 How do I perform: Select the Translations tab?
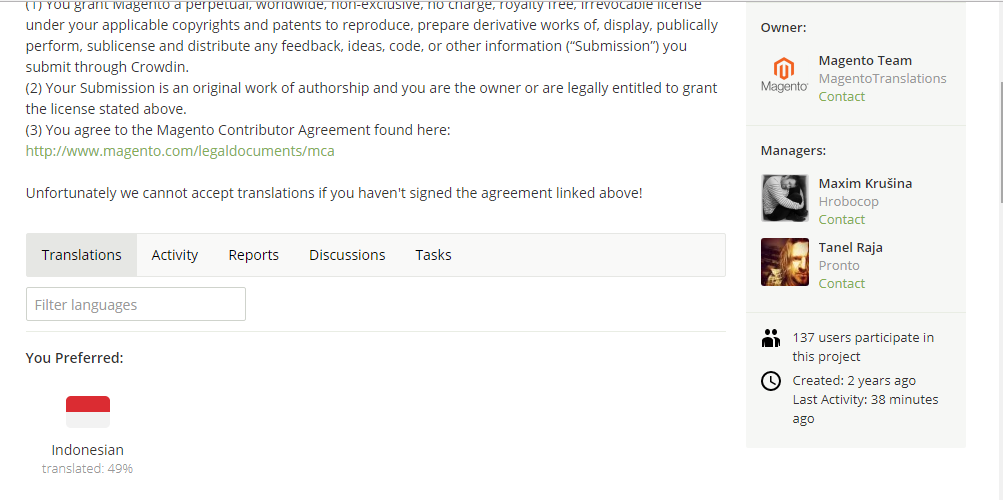pyautogui.click(x=81, y=255)
